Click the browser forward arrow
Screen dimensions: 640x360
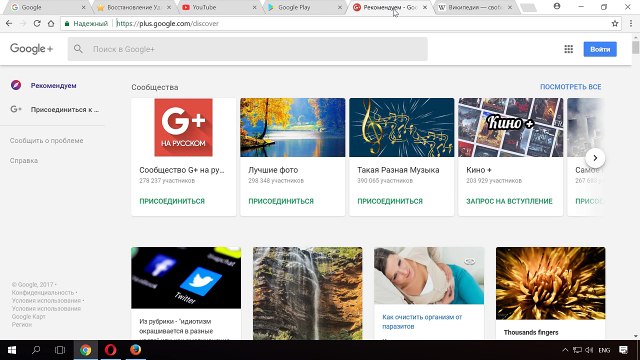[23, 24]
